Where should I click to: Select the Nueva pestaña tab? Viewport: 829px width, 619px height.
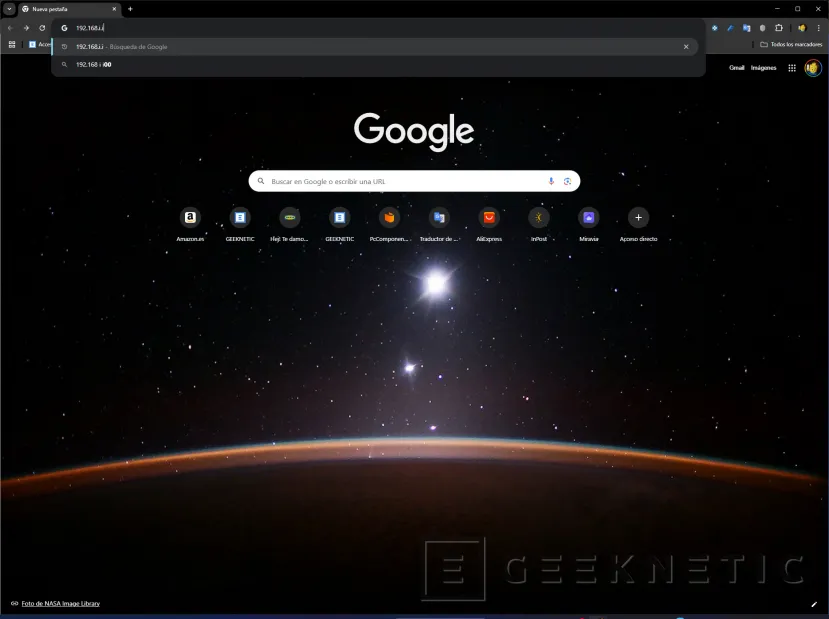point(70,9)
